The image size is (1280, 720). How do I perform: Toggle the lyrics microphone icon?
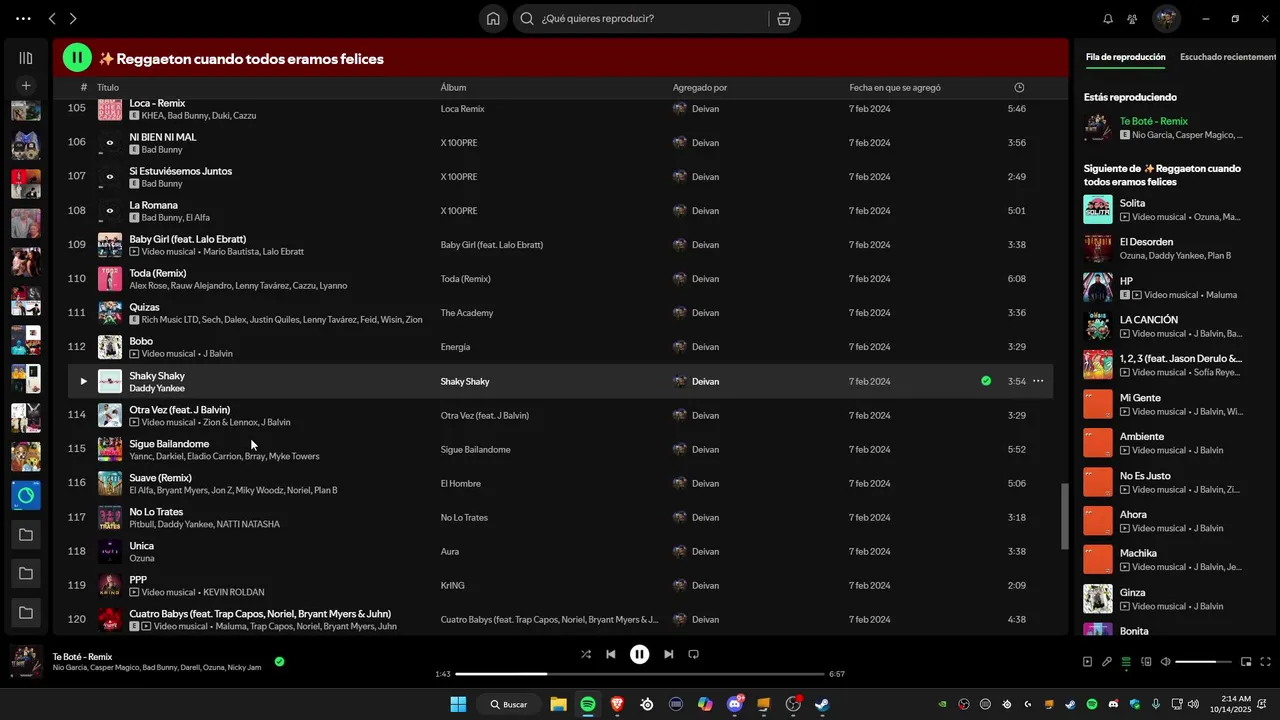(x=1107, y=661)
